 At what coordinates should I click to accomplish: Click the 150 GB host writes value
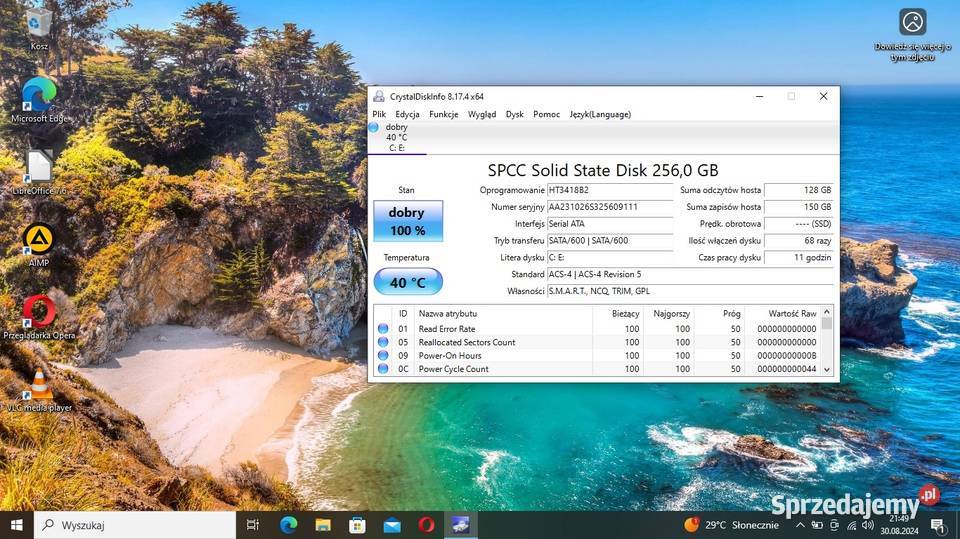click(x=799, y=207)
